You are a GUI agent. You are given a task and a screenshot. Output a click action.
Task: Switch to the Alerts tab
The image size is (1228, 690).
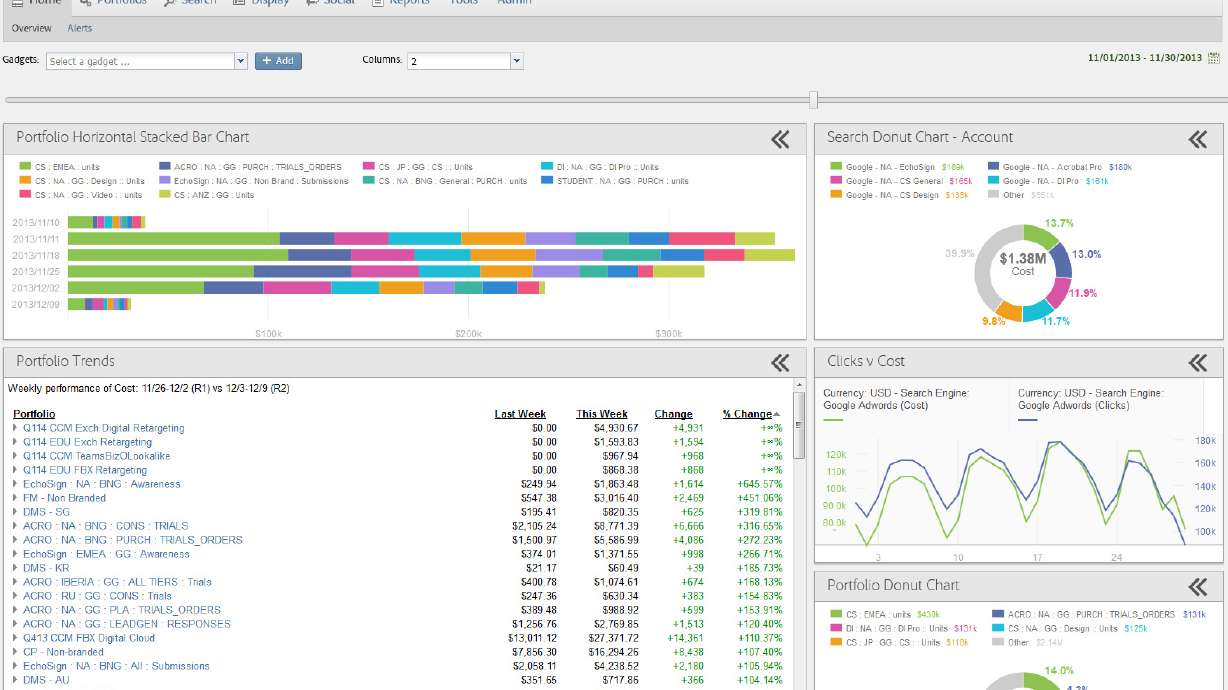tap(79, 27)
